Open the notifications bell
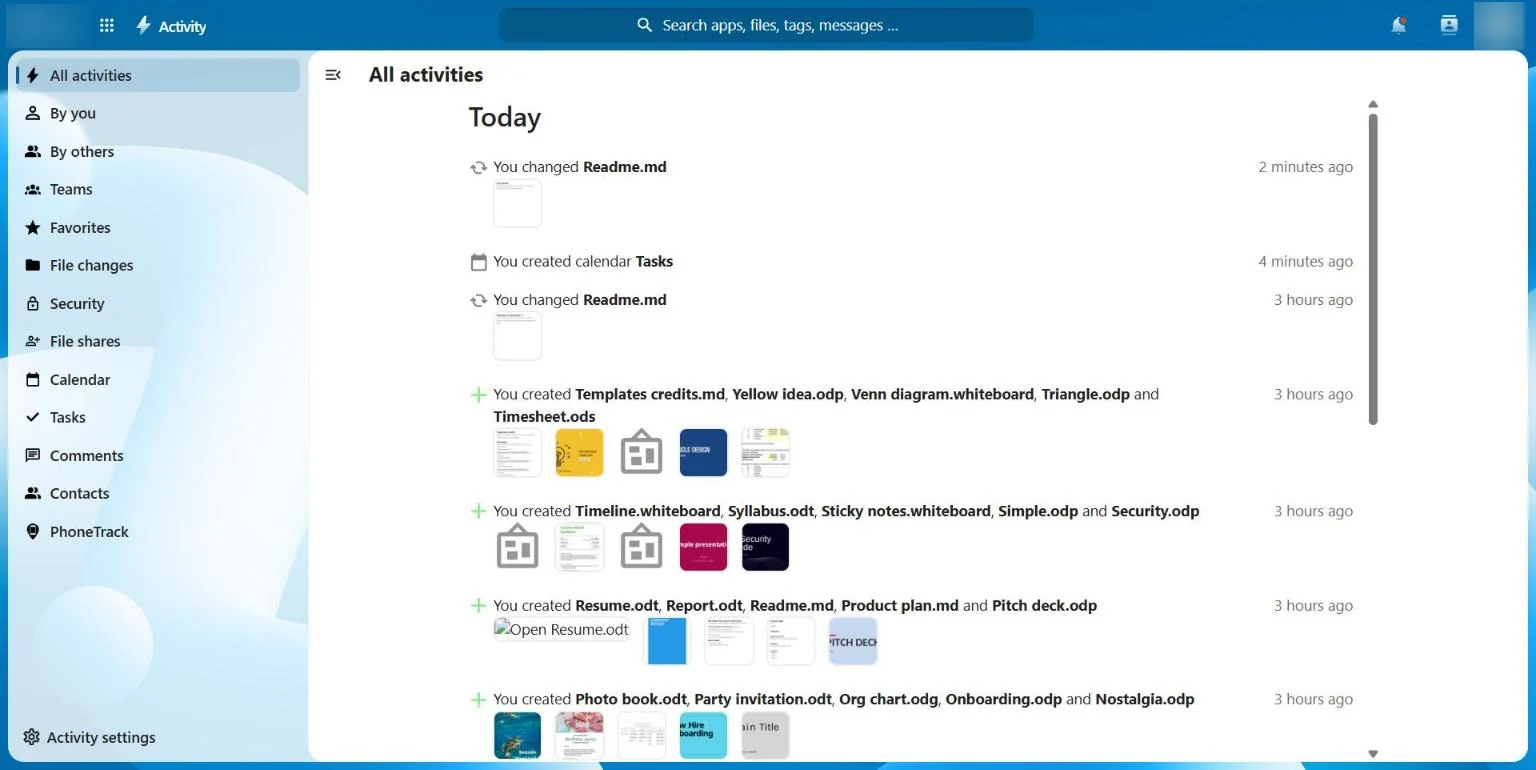Image resolution: width=1536 pixels, height=770 pixels. point(1399,26)
